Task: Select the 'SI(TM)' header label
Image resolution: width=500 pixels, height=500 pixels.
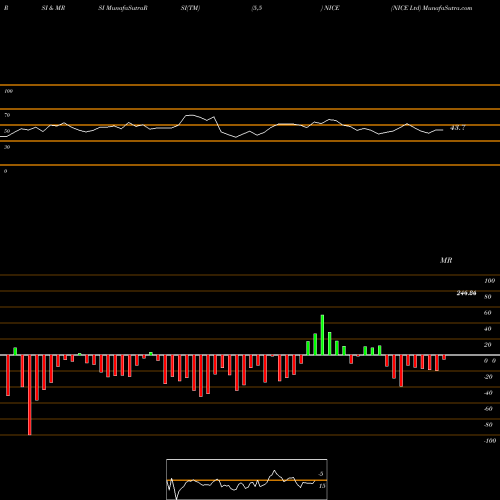Action: click(190, 8)
